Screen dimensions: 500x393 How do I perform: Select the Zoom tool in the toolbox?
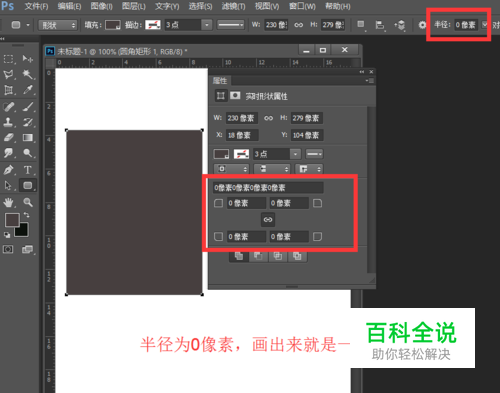click(x=28, y=202)
